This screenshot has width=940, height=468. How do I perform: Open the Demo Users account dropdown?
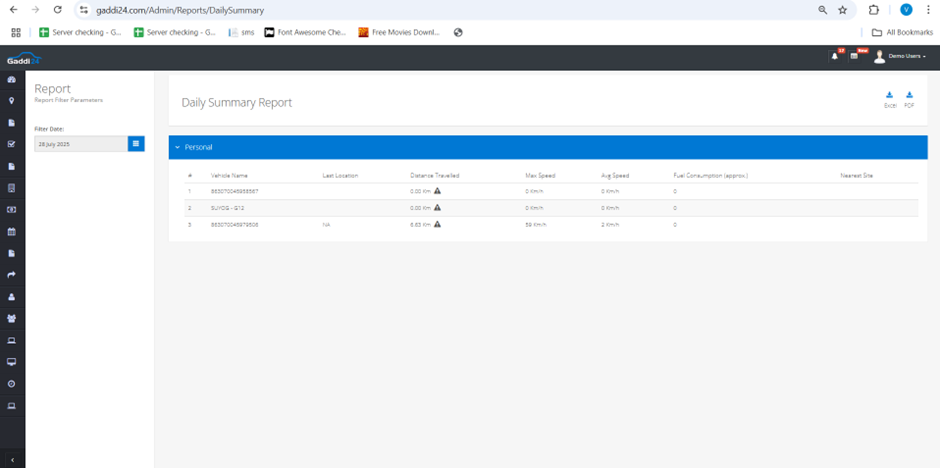pos(899,56)
